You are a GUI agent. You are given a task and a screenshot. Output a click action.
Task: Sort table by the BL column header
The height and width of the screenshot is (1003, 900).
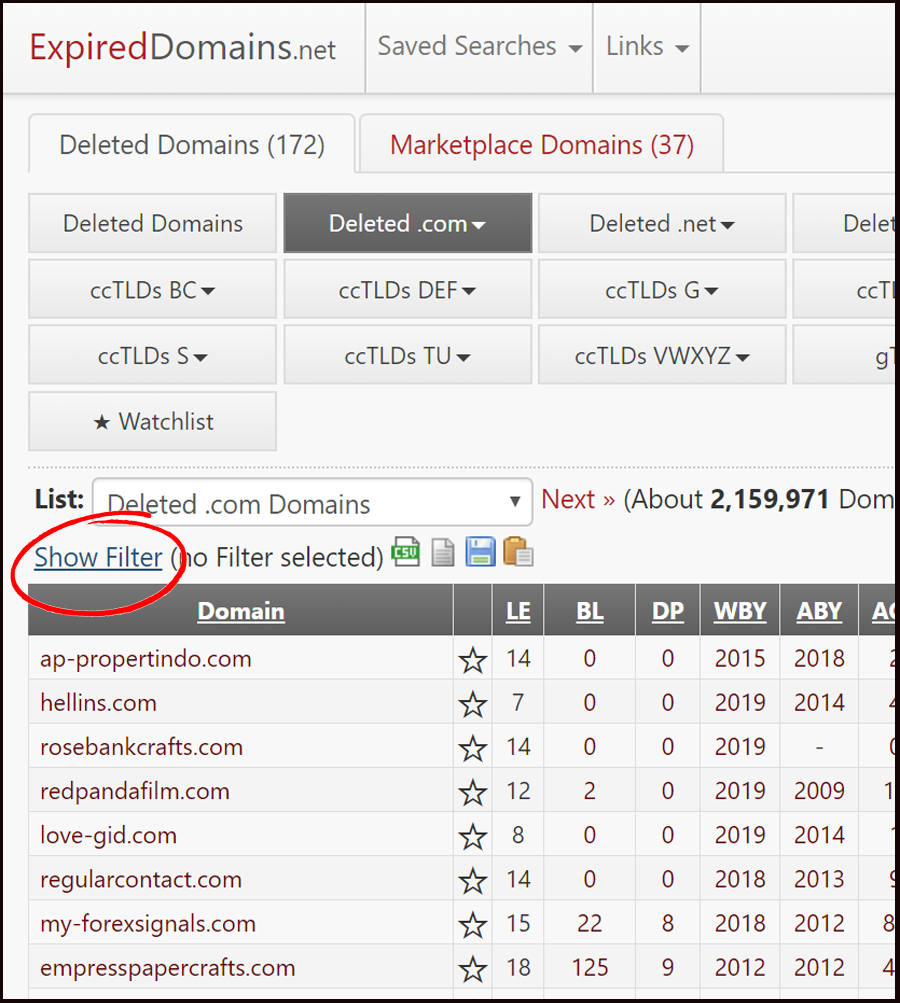[x=589, y=611]
